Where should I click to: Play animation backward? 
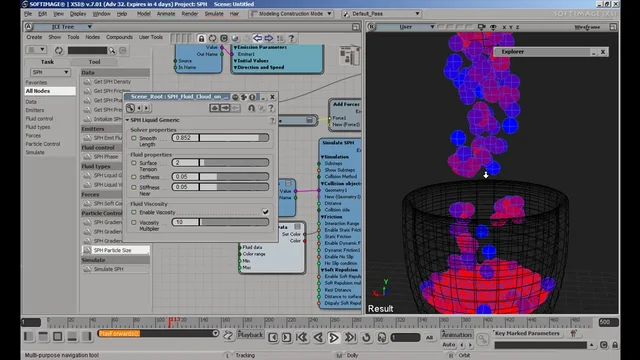coord(318,338)
